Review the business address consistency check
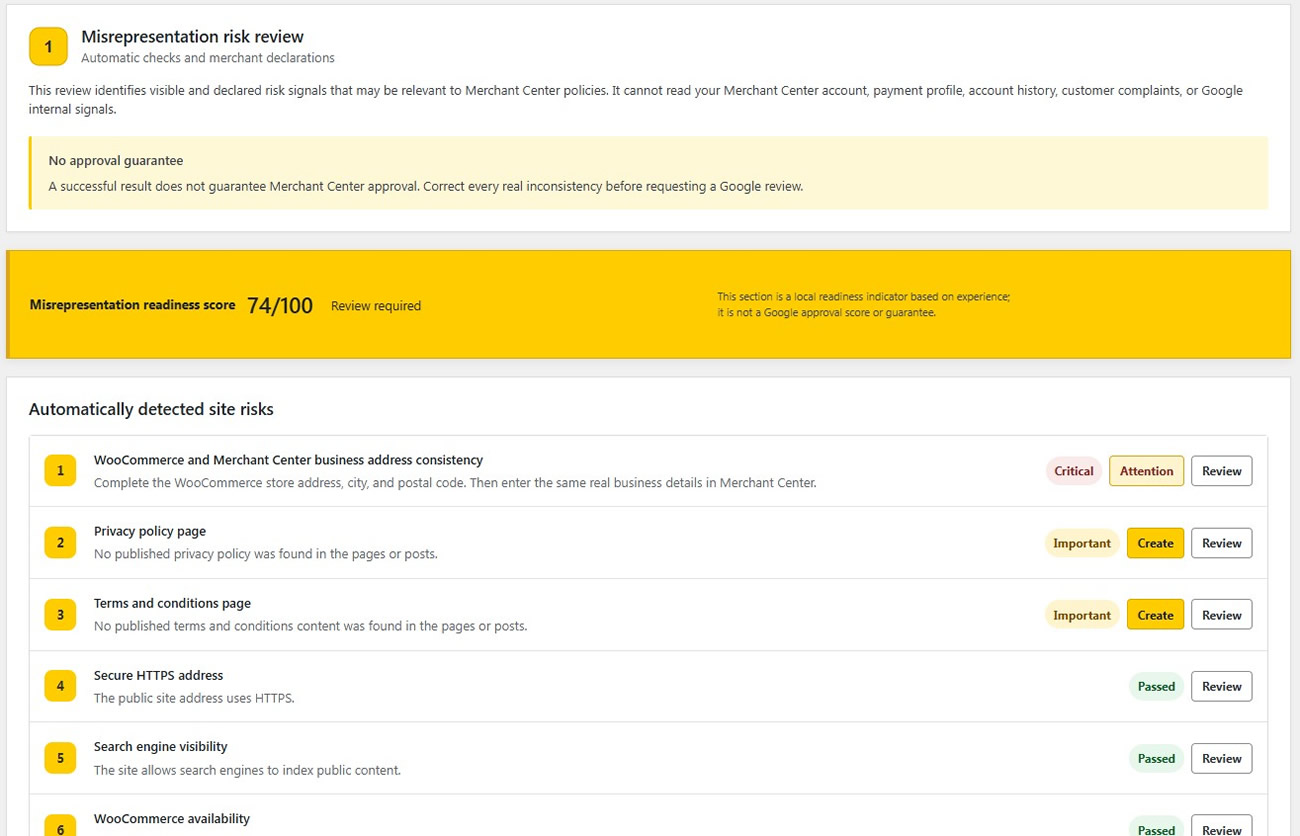Image resolution: width=1300 pixels, height=836 pixels. [x=1221, y=471]
